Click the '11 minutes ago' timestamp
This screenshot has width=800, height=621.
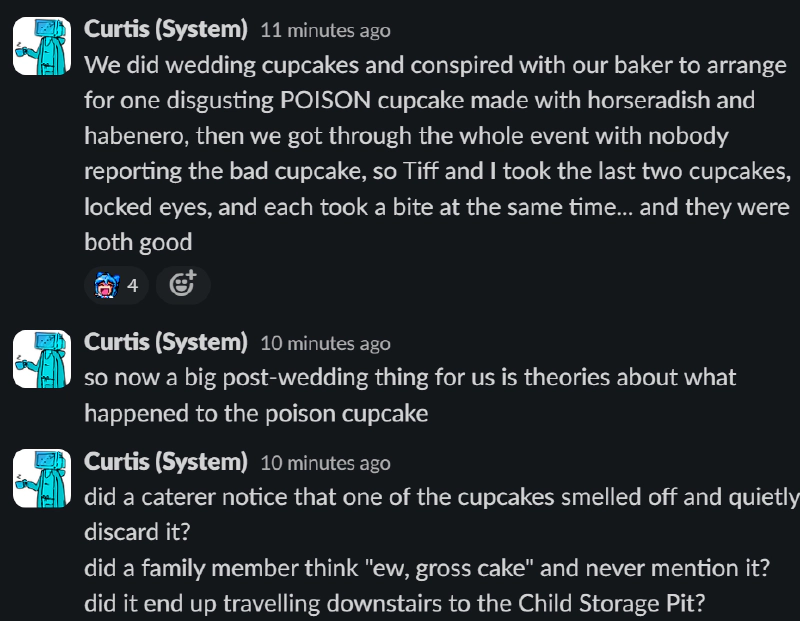click(325, 31)
